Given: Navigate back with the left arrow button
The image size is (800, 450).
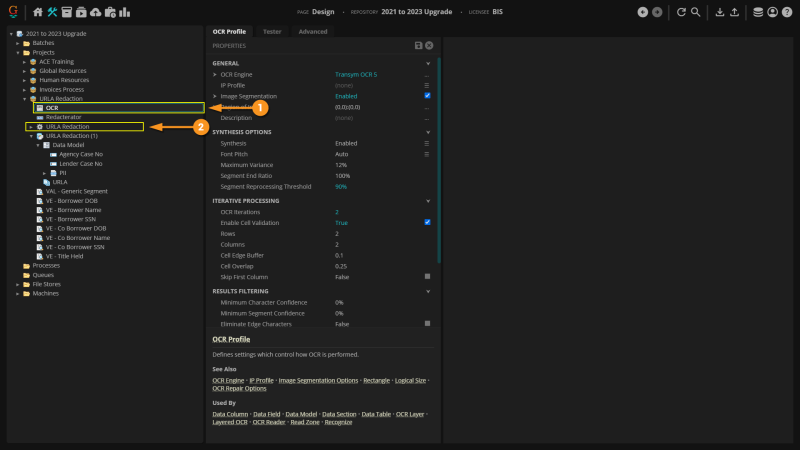Looking at the screenshot, I should (642, 12).
